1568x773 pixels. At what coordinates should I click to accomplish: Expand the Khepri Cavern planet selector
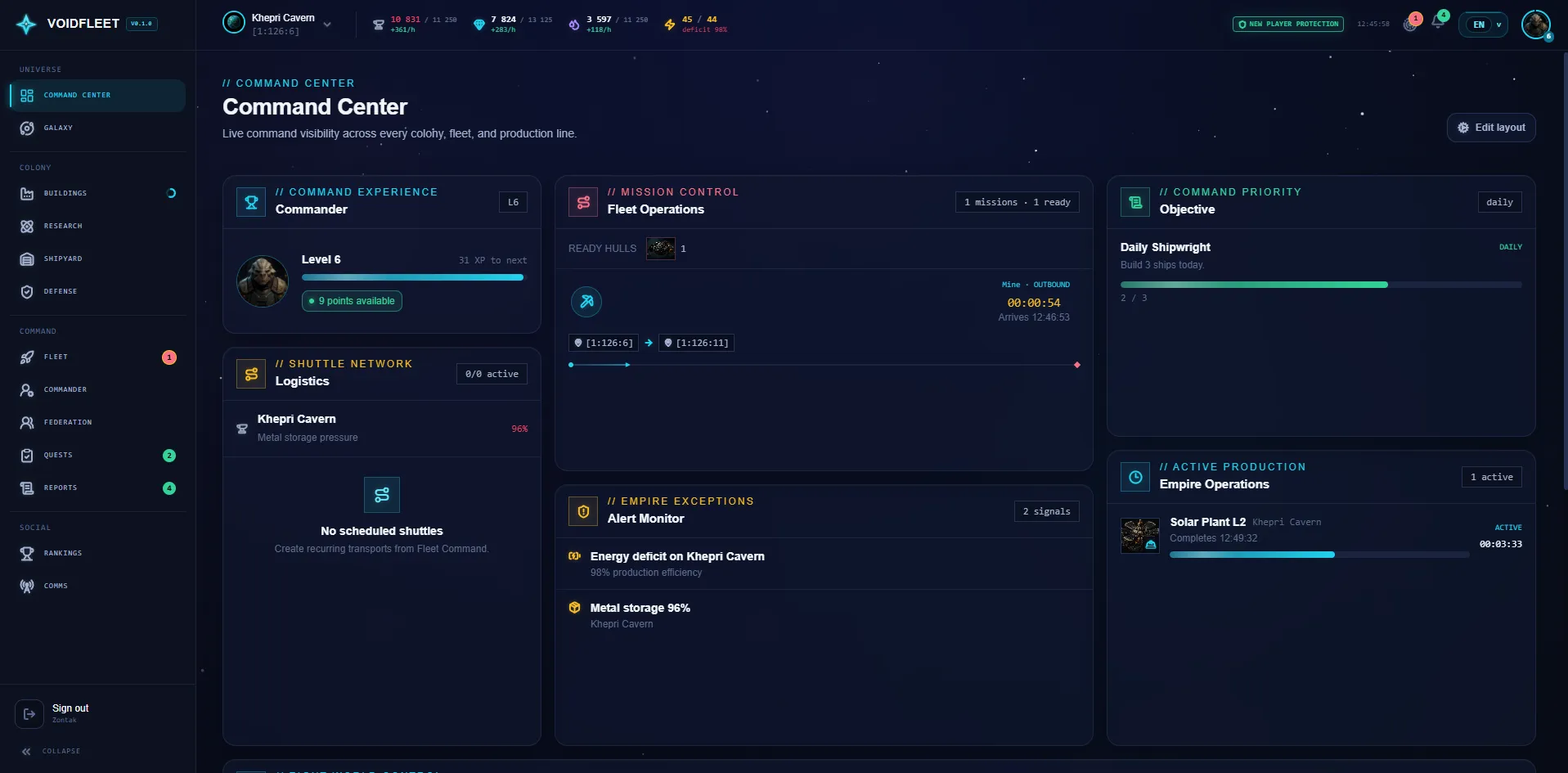(278, 25)
